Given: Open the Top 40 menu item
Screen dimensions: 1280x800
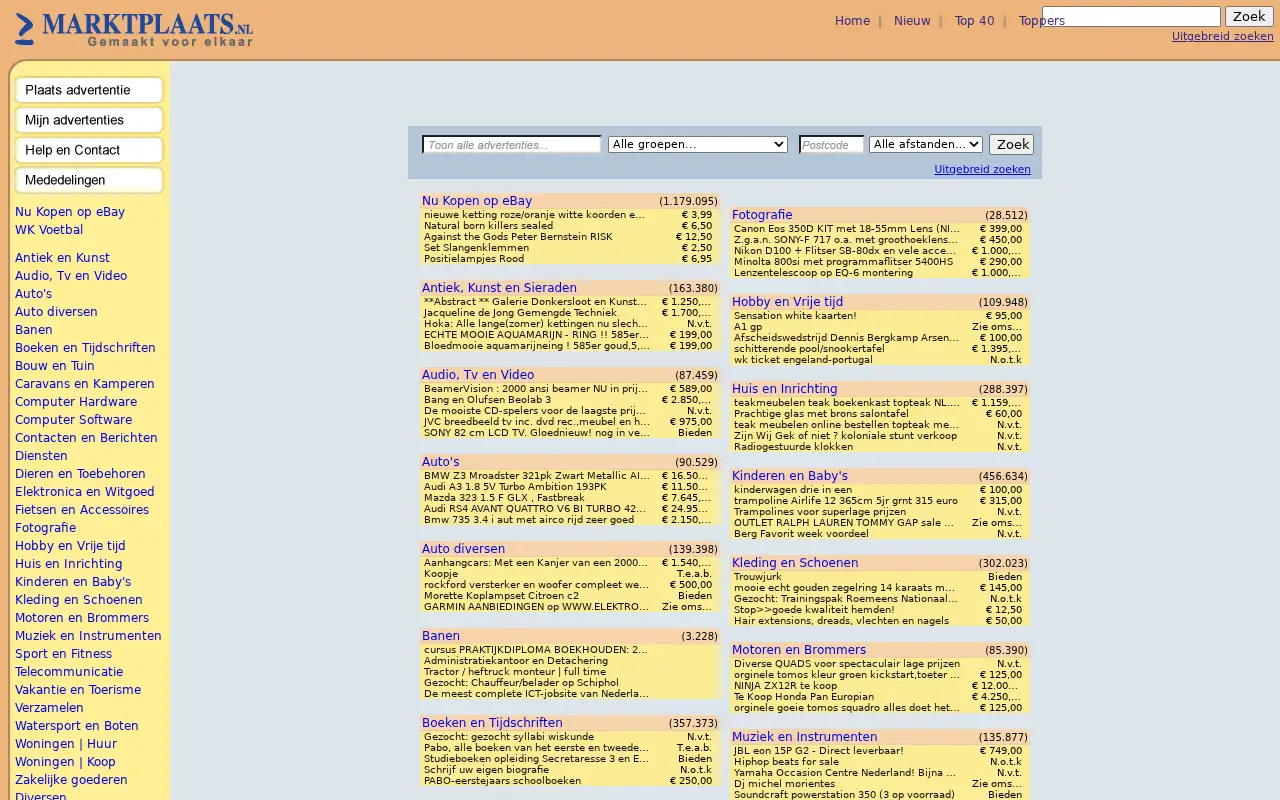Looking at the screenshot, I should [974, 21].
